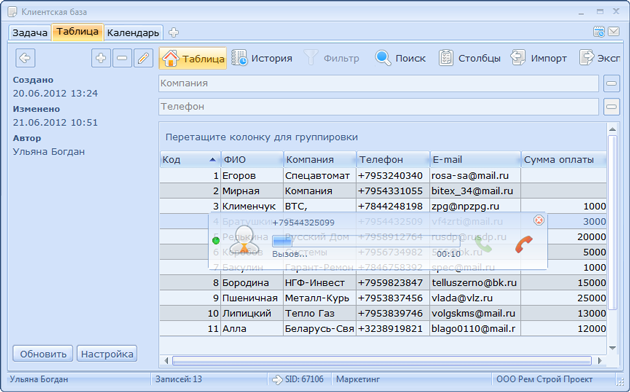This screenshot has height=392, width=630.
Task: Select the Таблица tab
Action: (77, 32)
